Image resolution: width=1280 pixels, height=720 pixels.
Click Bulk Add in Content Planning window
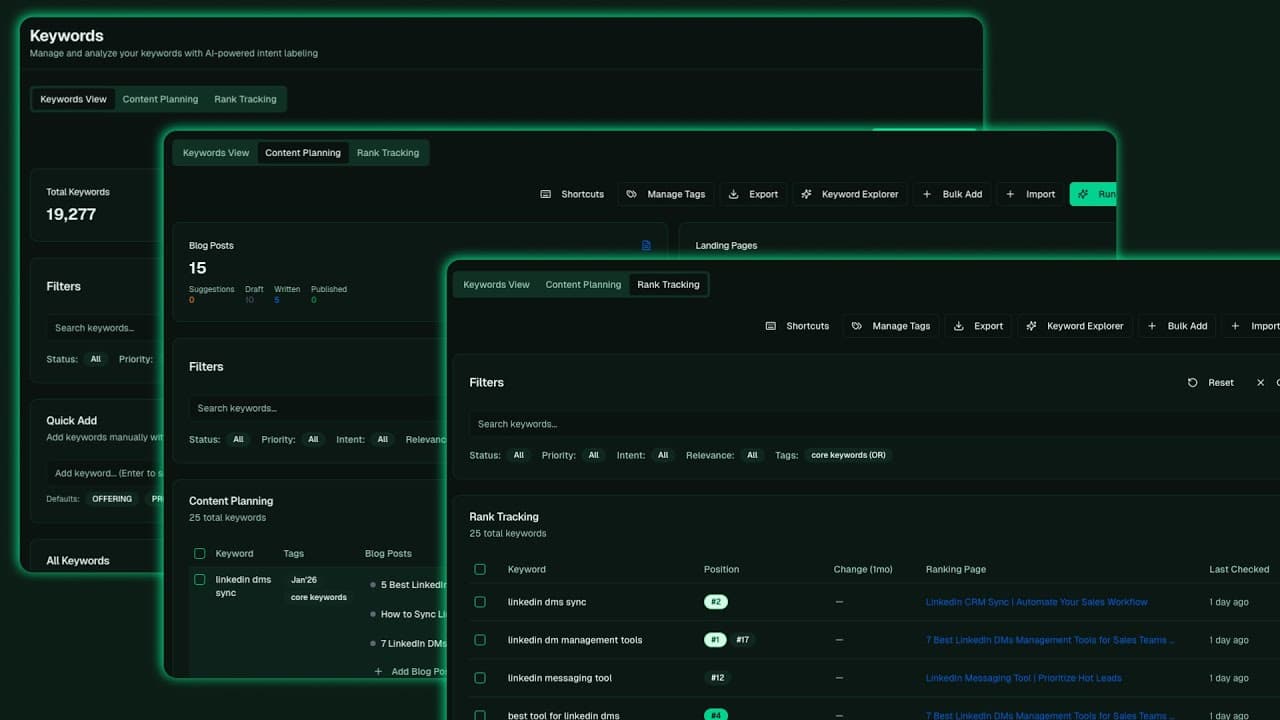pos(952,194)
